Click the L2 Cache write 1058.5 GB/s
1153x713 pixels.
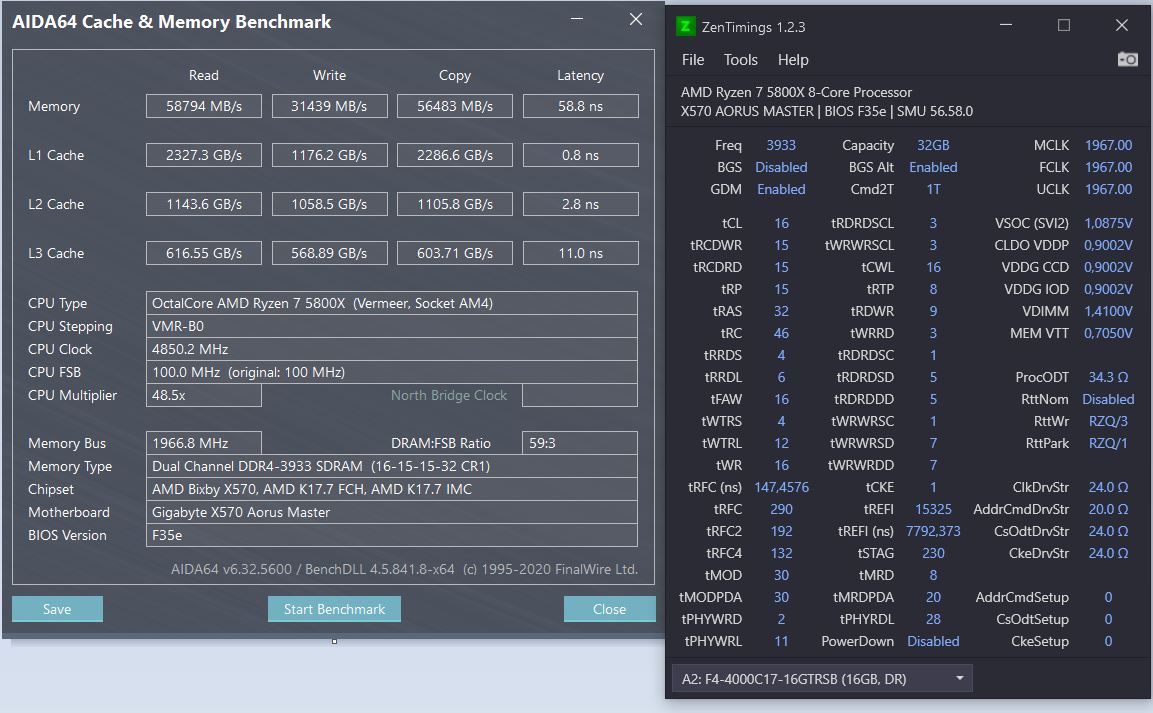pyautogui.click(x=329, y=204)
